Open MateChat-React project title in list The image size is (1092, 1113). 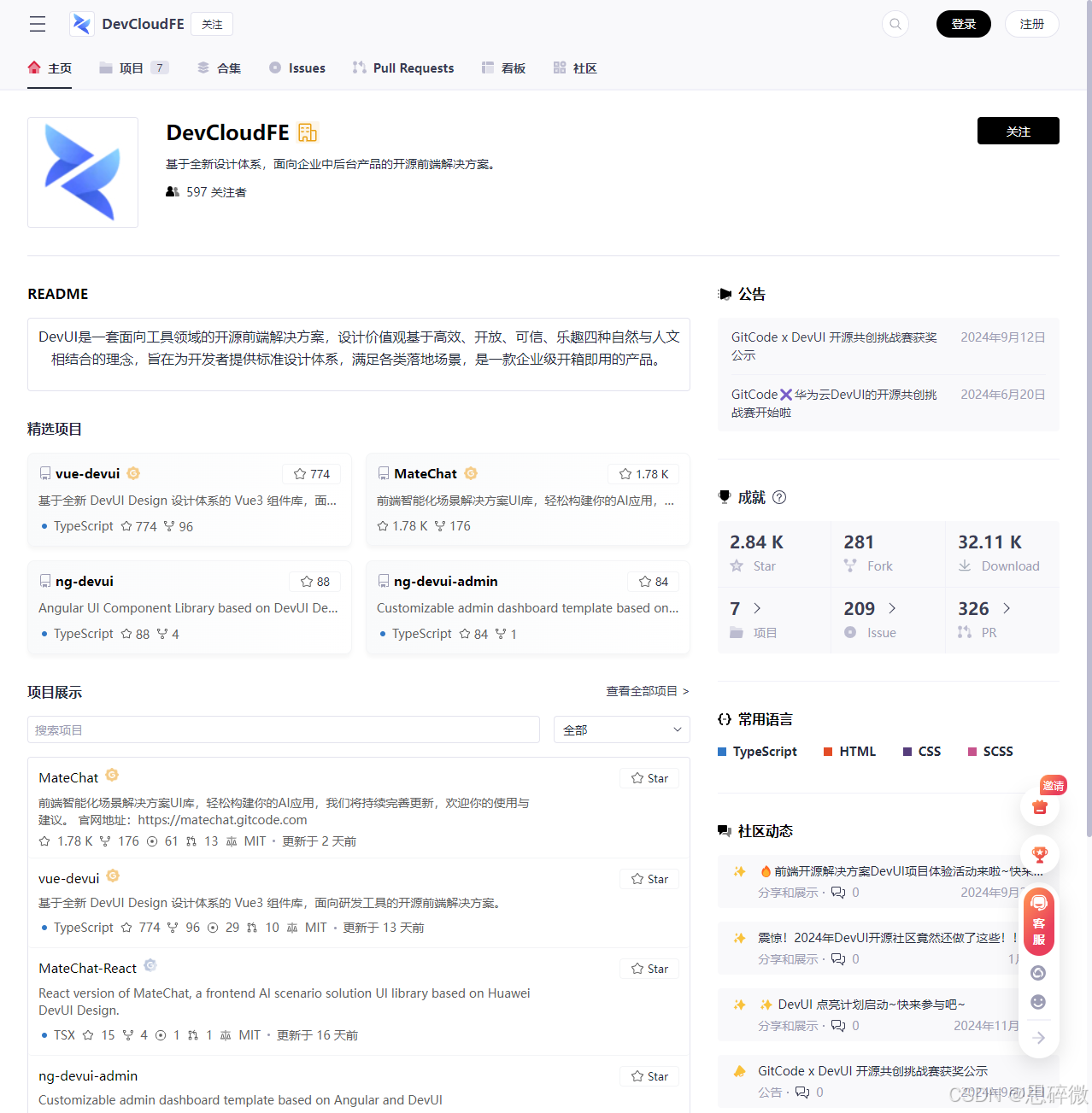[87, 968]
